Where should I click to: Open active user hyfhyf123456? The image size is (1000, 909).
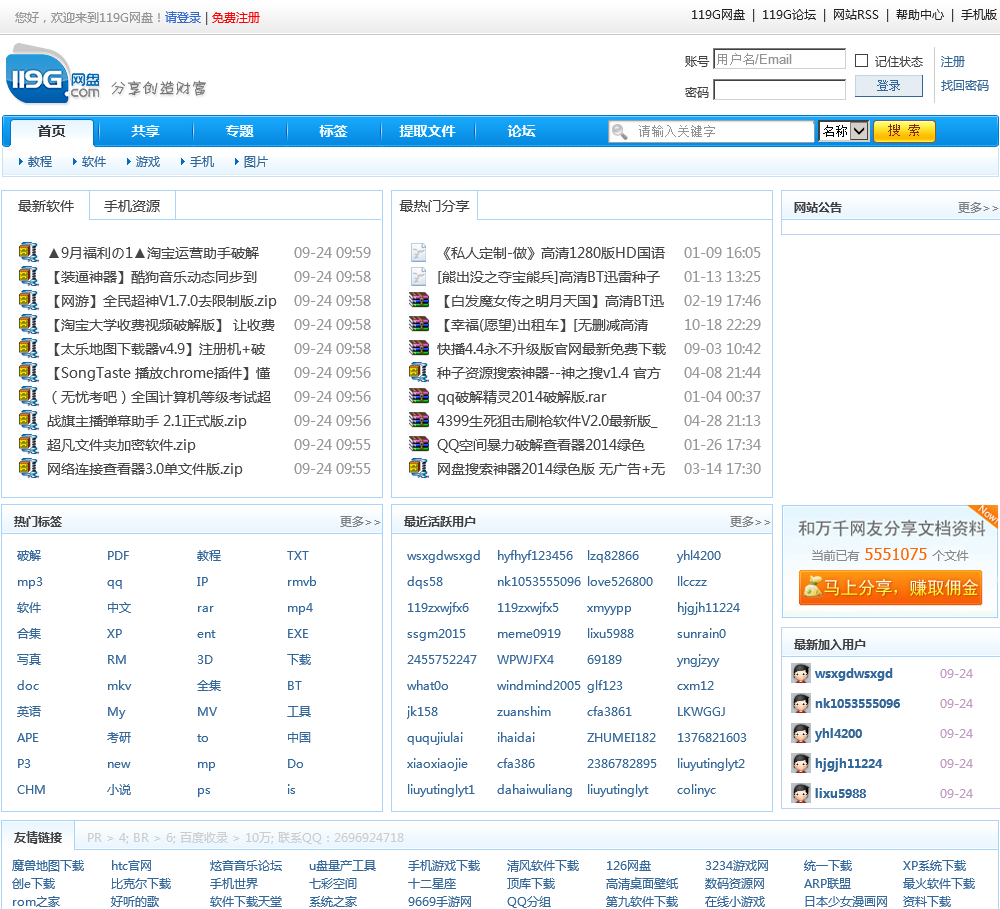click(534, 556)
